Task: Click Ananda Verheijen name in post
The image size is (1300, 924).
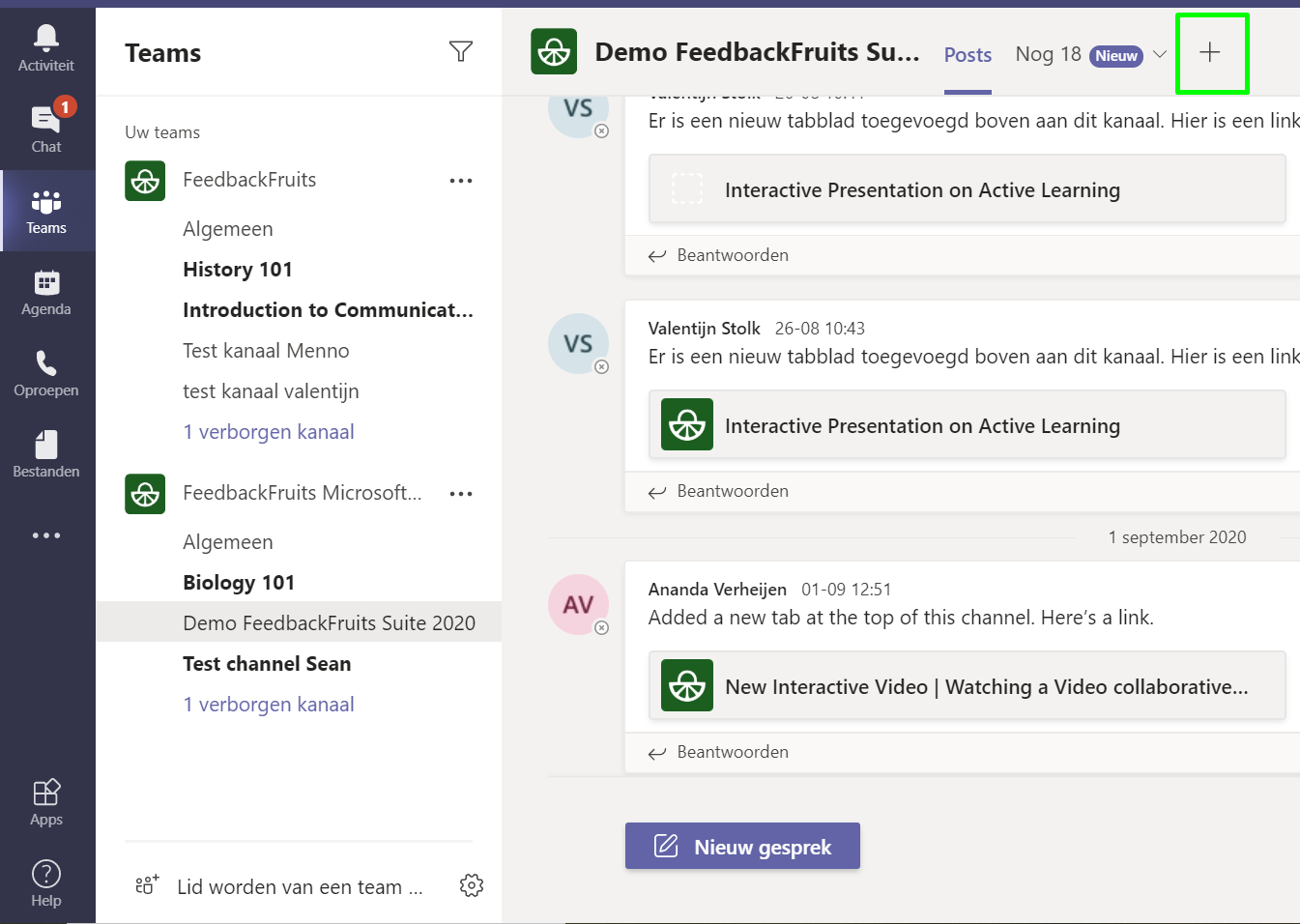Action: [x=717, y=590]
